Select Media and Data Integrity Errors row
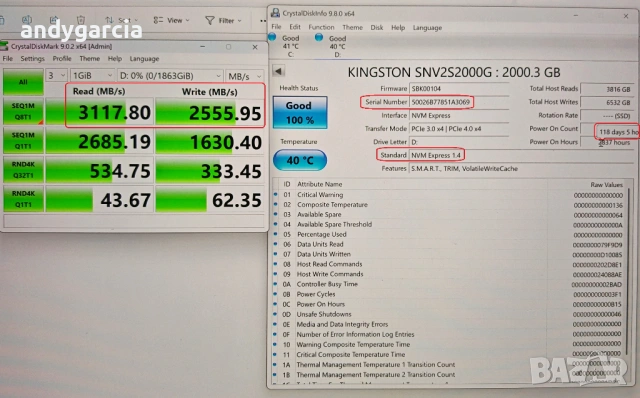This screenshot has height=398, width=640. pyautogui.click(x=449, y=325)
